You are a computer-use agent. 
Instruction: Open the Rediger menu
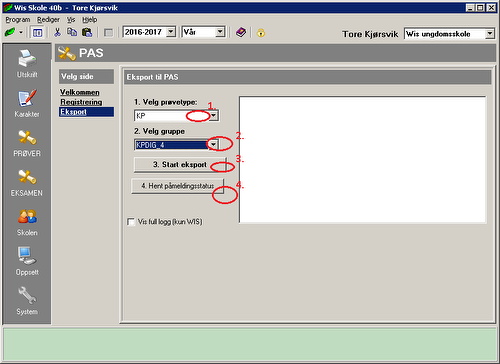coord(48,20)
